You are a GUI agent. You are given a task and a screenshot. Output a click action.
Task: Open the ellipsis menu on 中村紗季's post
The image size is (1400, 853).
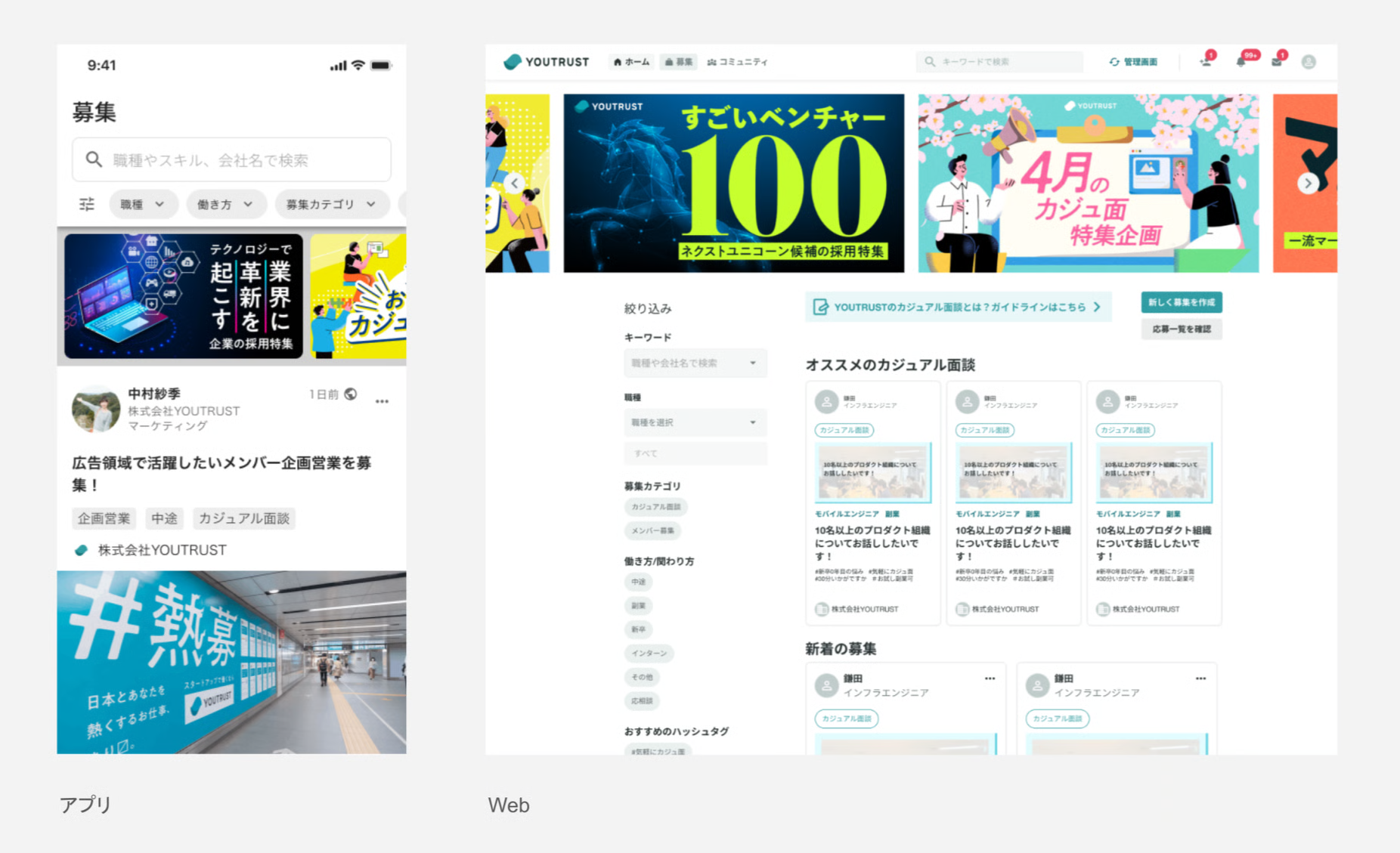pos(382,401)
